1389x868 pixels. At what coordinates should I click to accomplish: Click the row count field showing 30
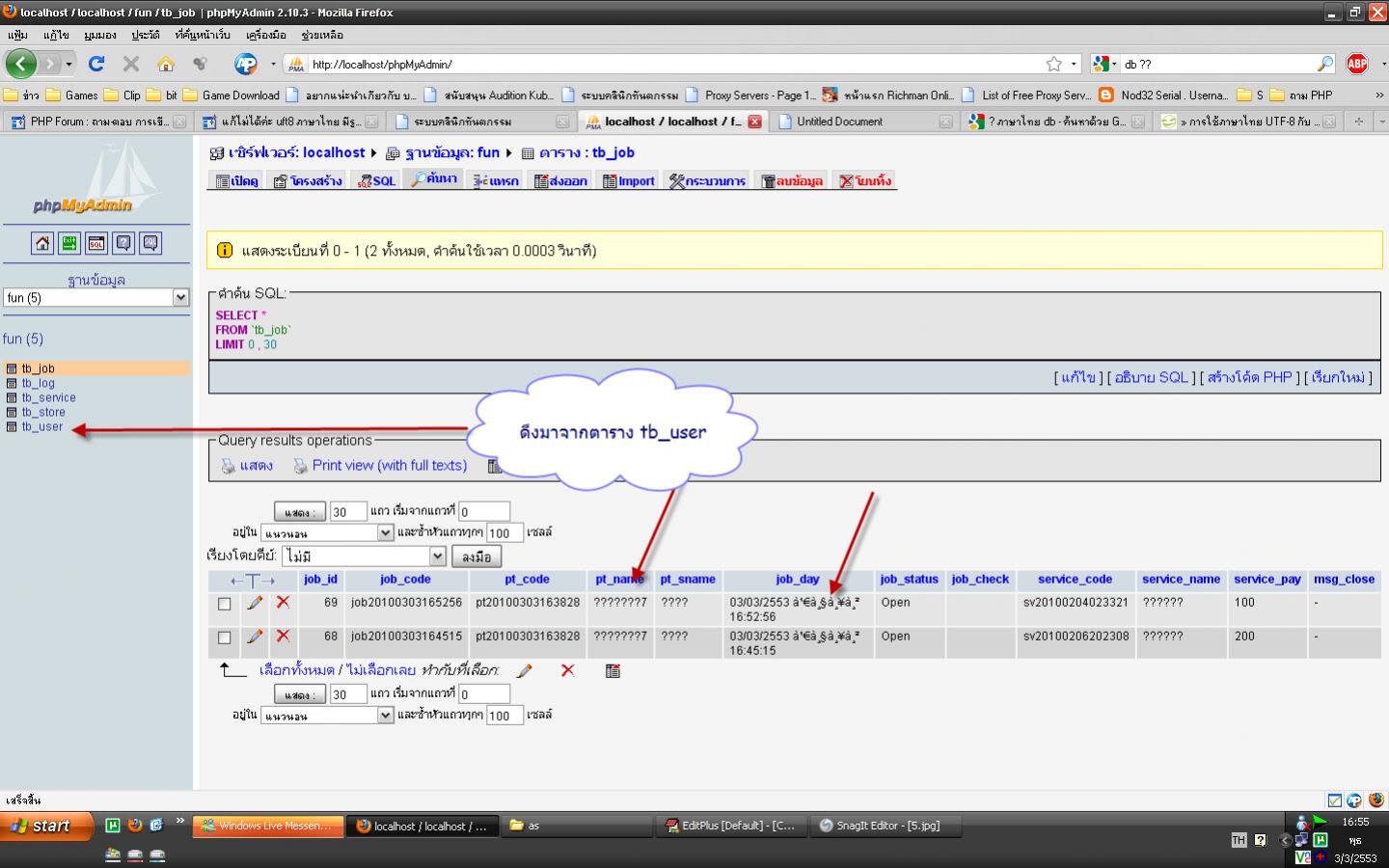[347, 512]
